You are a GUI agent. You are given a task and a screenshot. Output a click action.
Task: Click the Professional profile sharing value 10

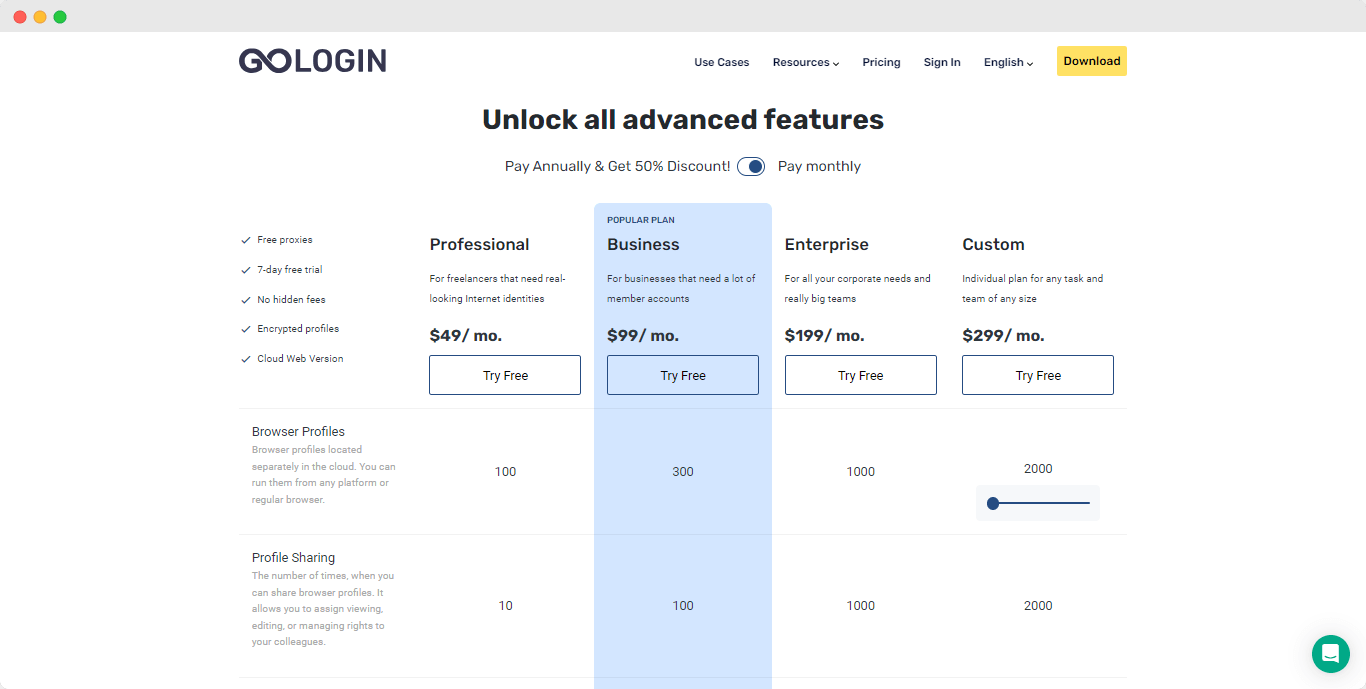pos(505,606)
